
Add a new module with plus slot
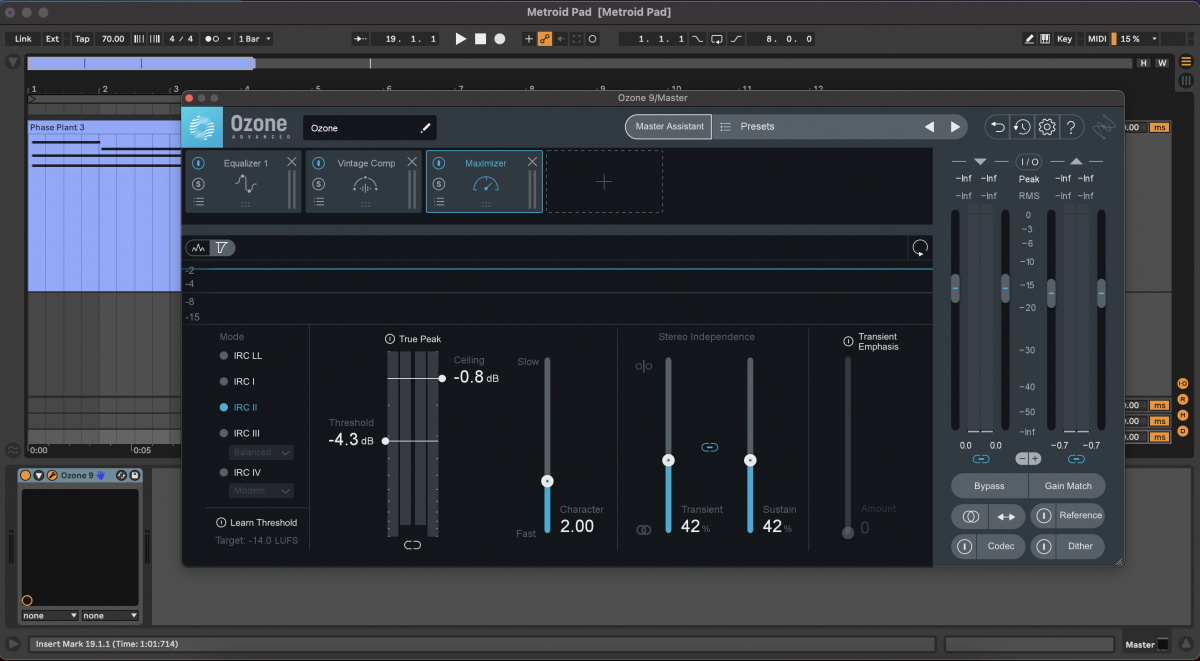tap(604, 181)
